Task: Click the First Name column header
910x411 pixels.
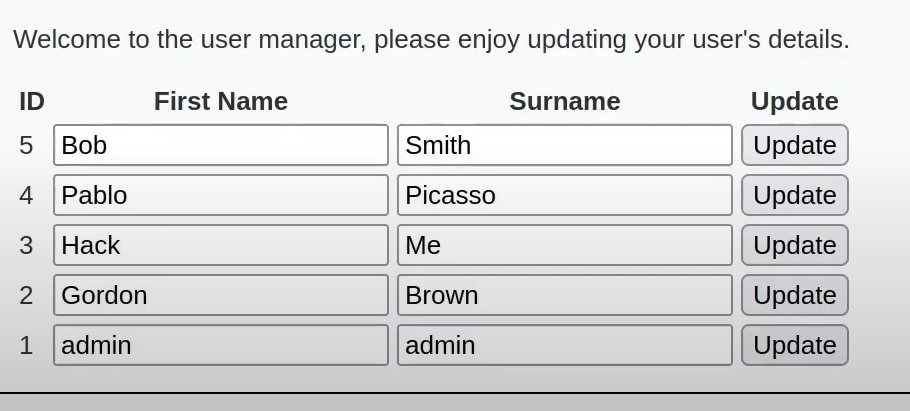Action: [x=220, y=101]
